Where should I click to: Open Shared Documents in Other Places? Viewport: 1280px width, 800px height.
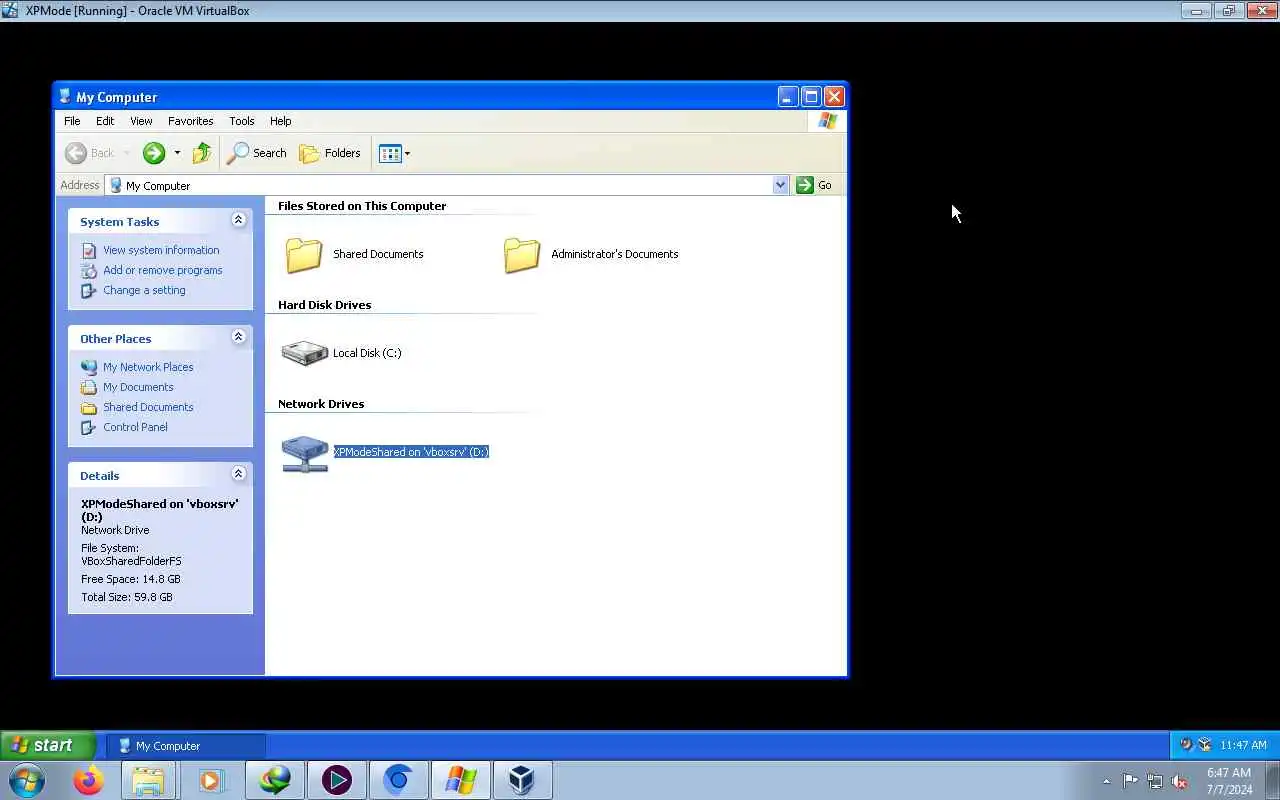point(148,407)
